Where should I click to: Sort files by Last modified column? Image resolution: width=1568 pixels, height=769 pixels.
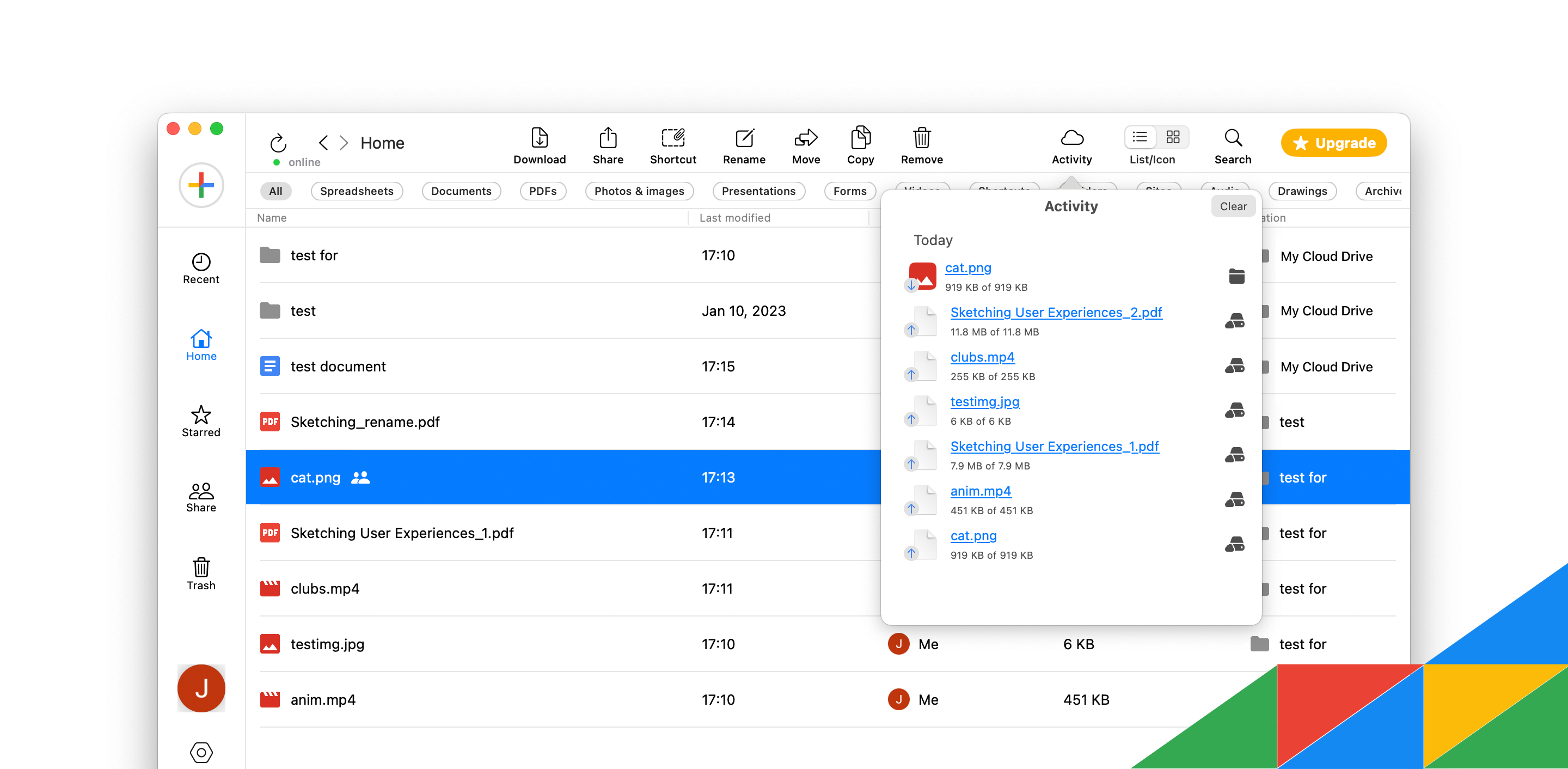pyautogui.click(x=736, y=217)
